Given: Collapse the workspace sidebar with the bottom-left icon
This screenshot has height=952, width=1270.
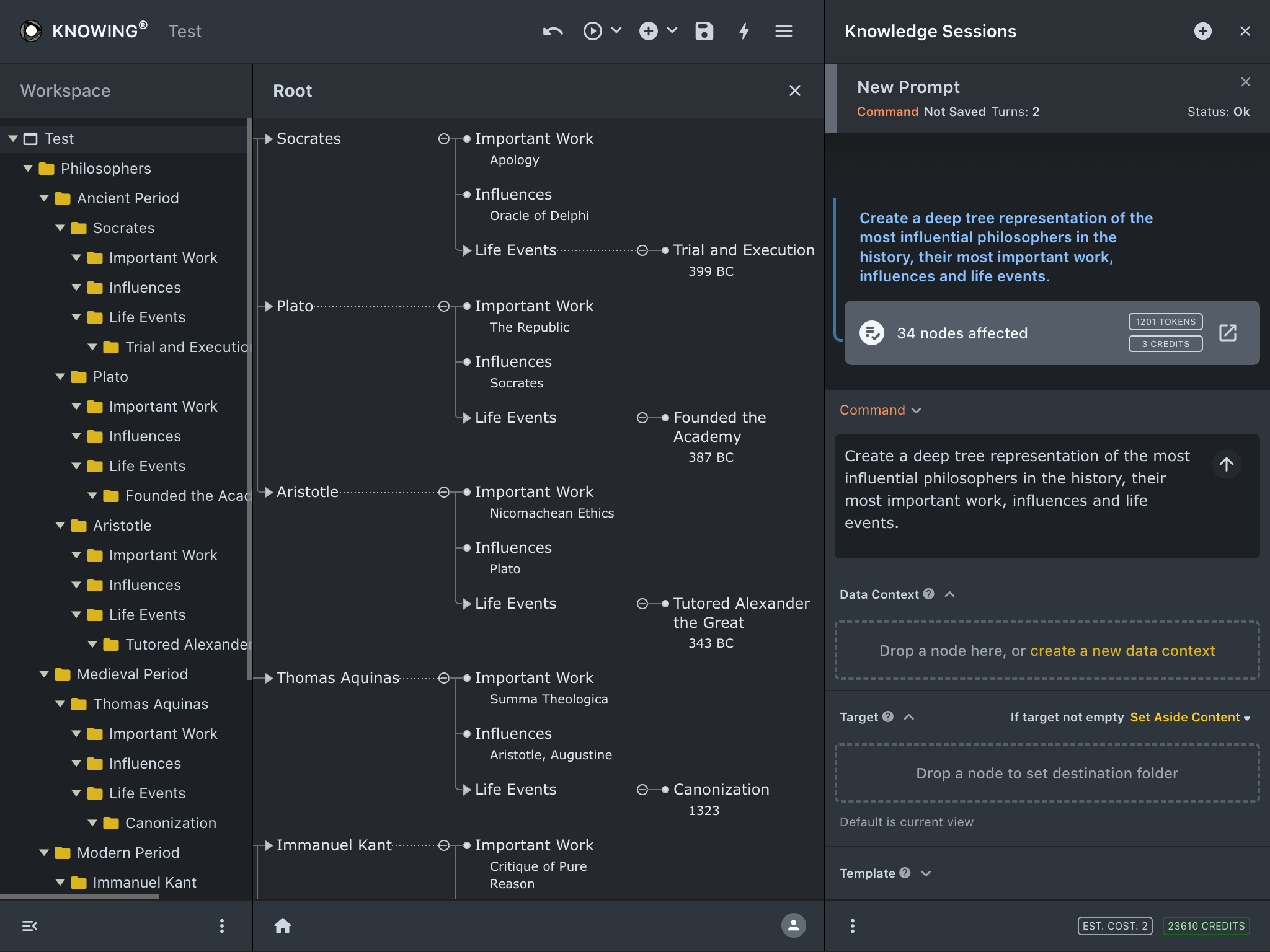Looking at the screenshot, I should pos(30,925).
